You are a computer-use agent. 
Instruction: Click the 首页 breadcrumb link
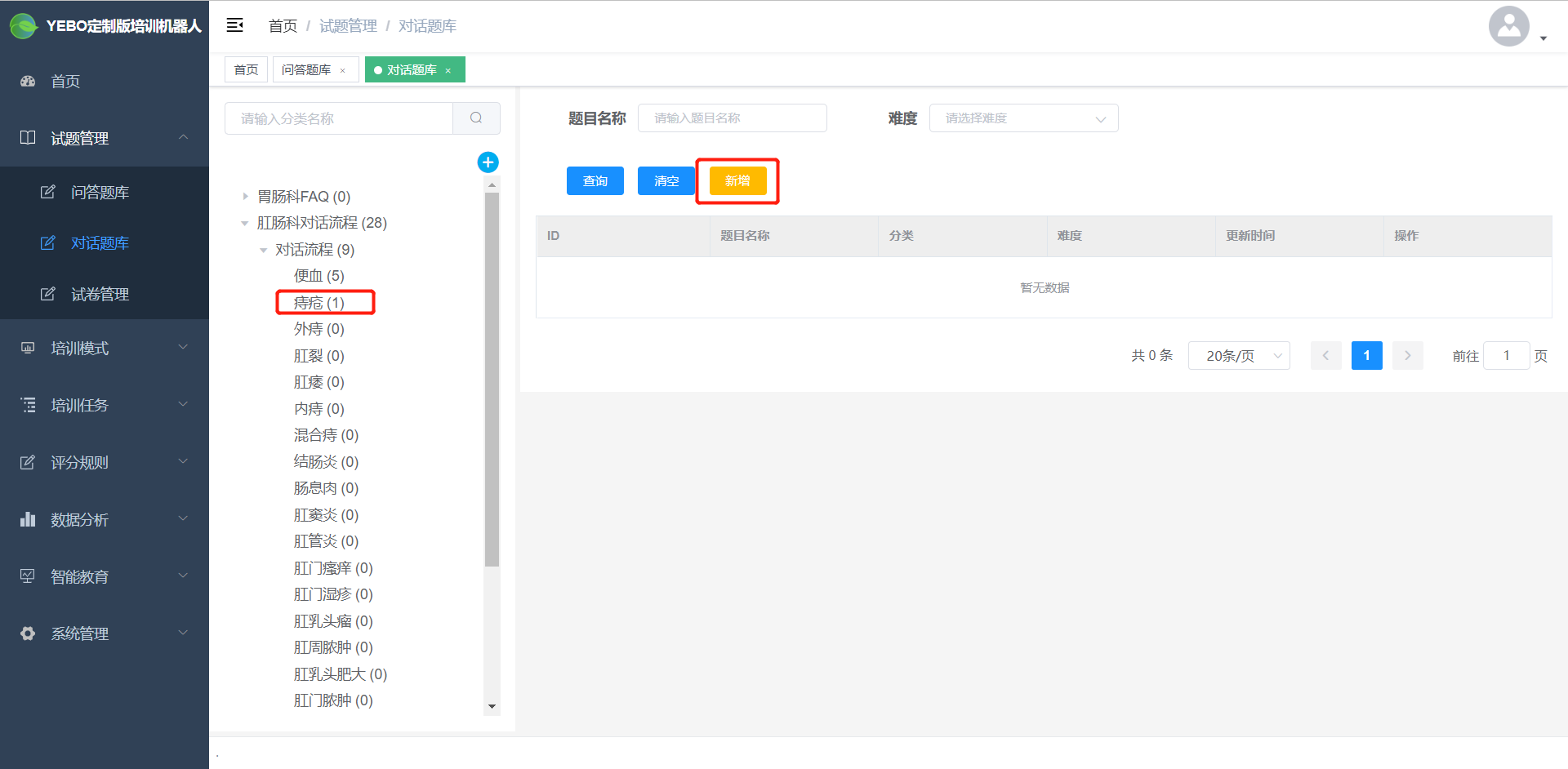click(283, 26)
